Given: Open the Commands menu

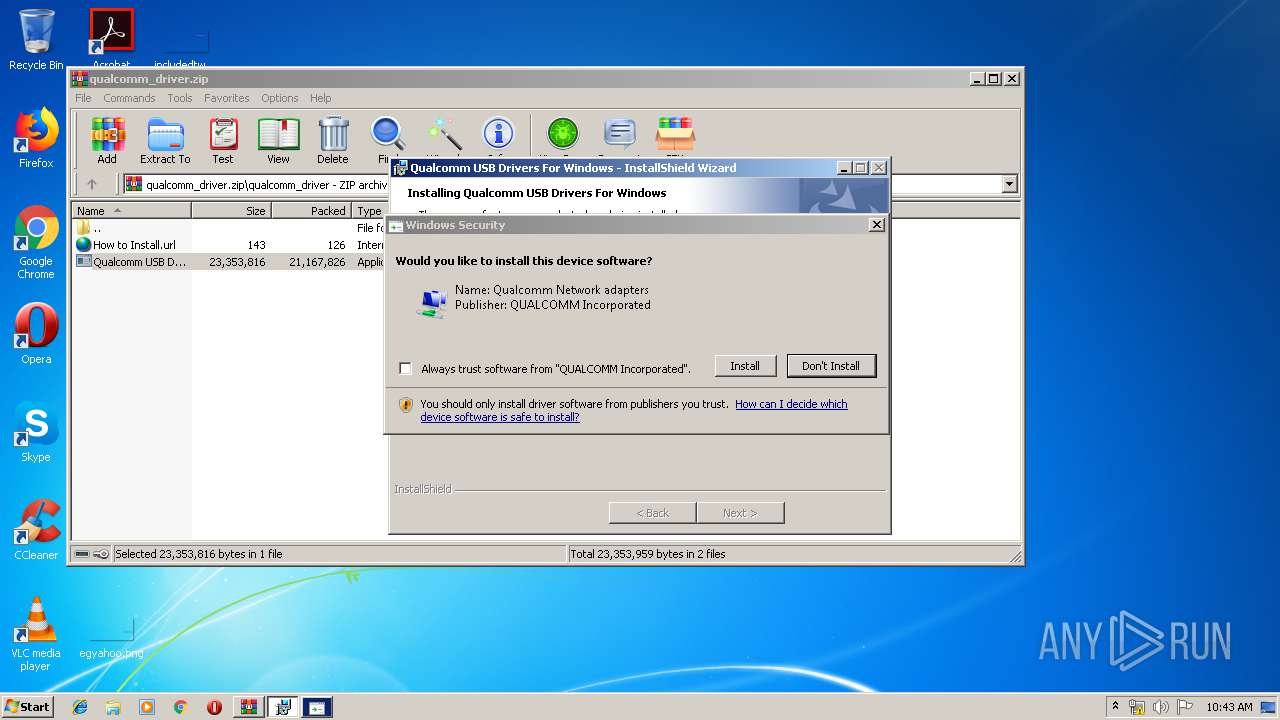Looking at the screenshot, I should click(129, 98).
